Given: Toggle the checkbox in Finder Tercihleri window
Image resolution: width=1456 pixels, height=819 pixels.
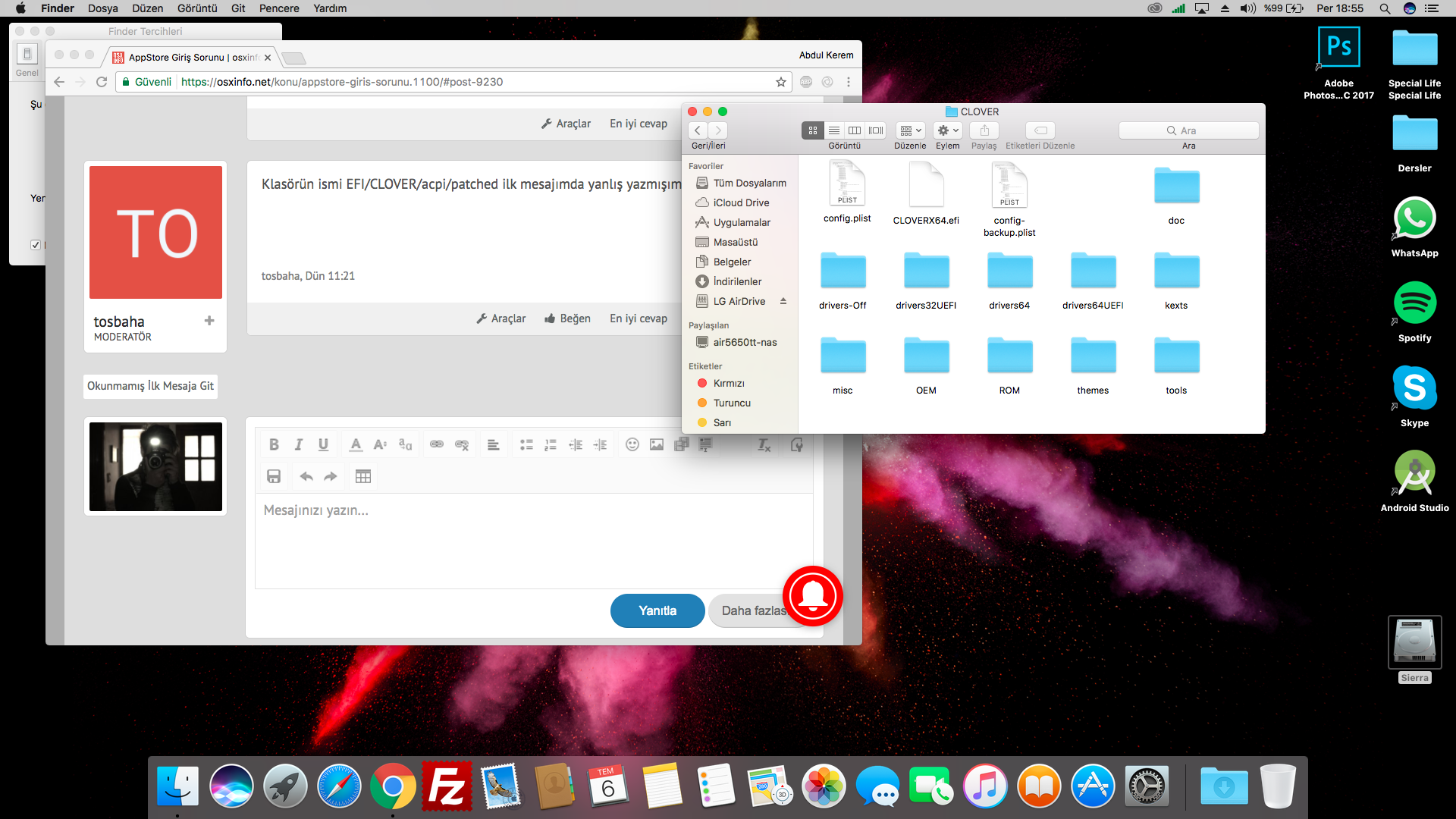Looking at the screenshot, I should (x=35, y=244).
